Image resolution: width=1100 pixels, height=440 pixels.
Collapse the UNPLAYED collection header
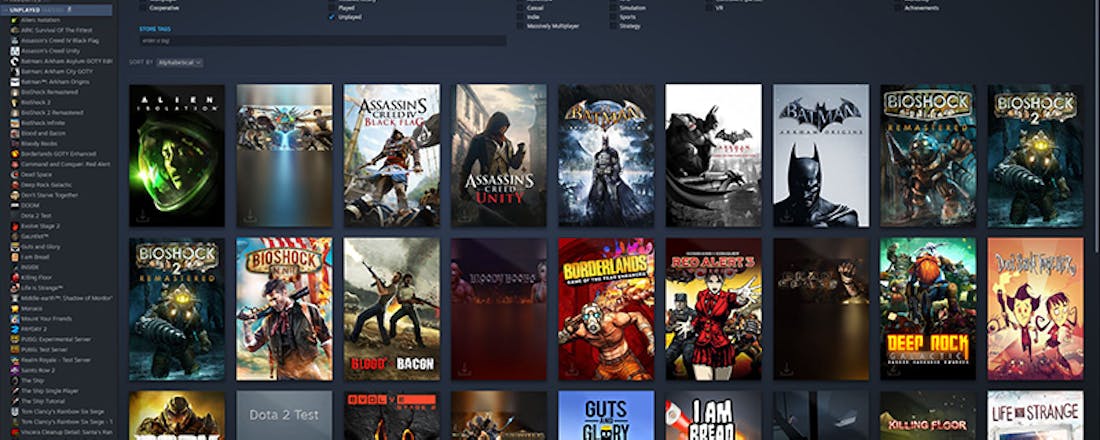(x=56, y=11)
